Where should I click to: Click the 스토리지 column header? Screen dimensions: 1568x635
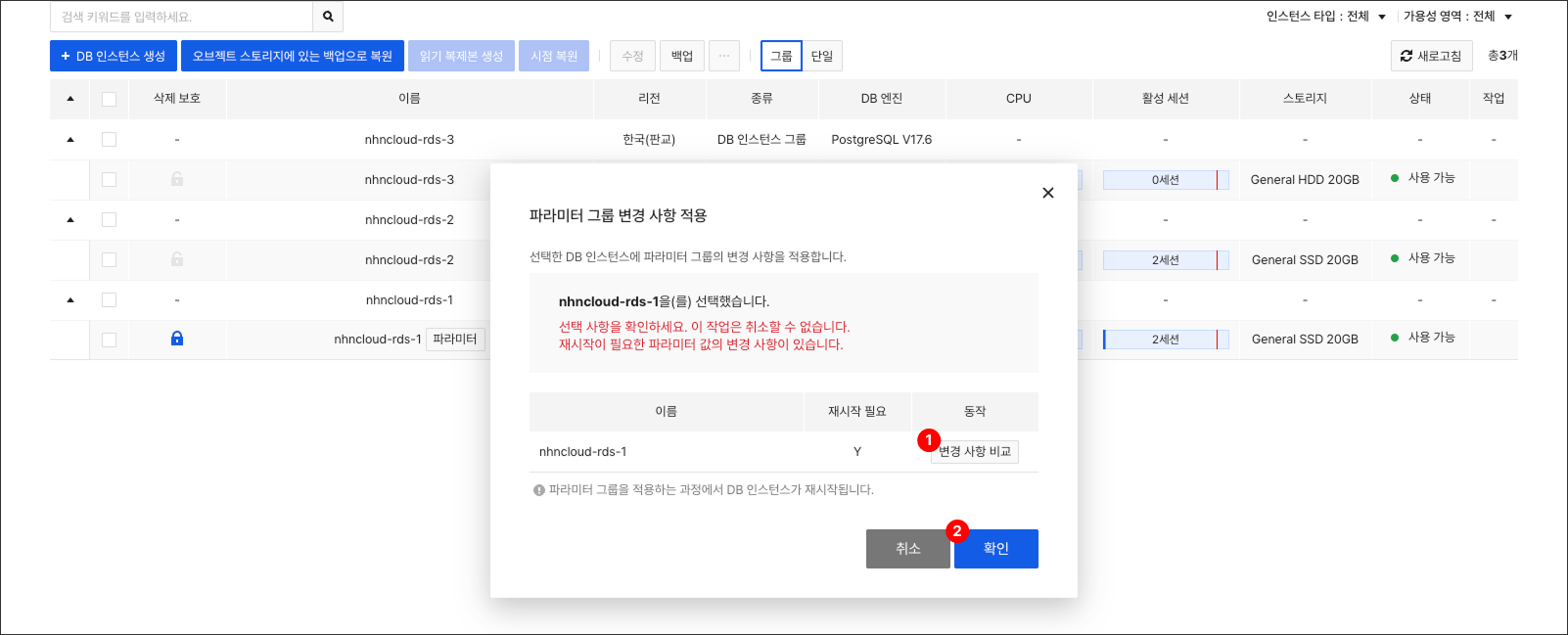pos(1306,99)
